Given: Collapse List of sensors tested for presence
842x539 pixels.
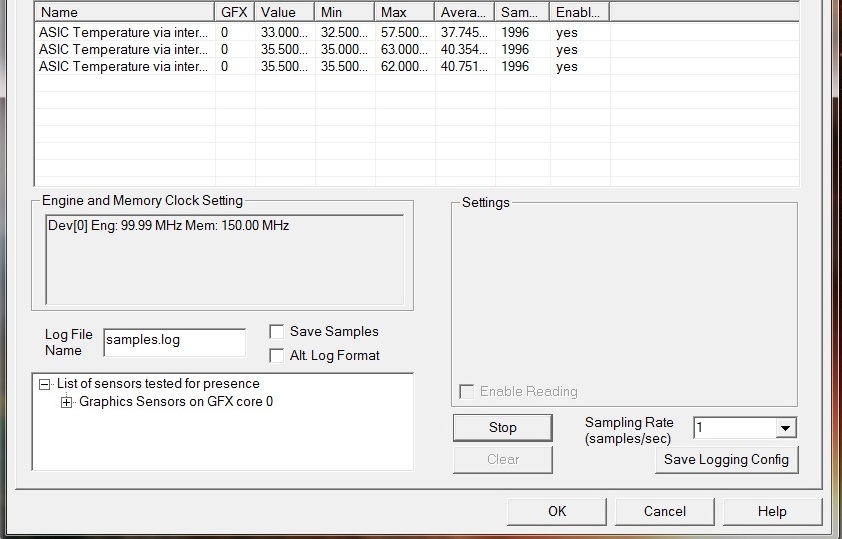Looking at the screenshot, I should tap(45, 384).
